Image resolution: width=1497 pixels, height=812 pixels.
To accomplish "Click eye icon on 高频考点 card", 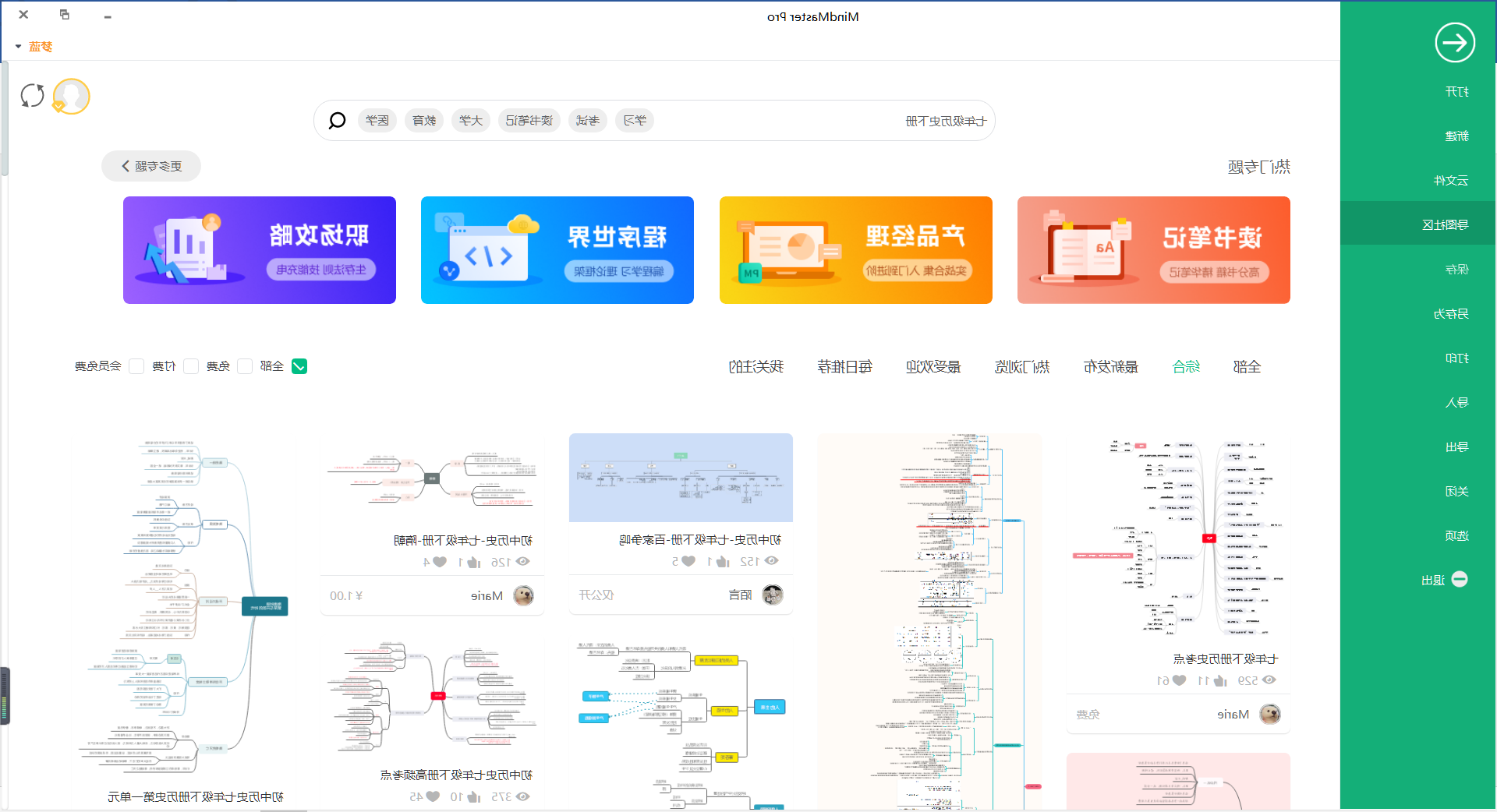I will point(523,796).
